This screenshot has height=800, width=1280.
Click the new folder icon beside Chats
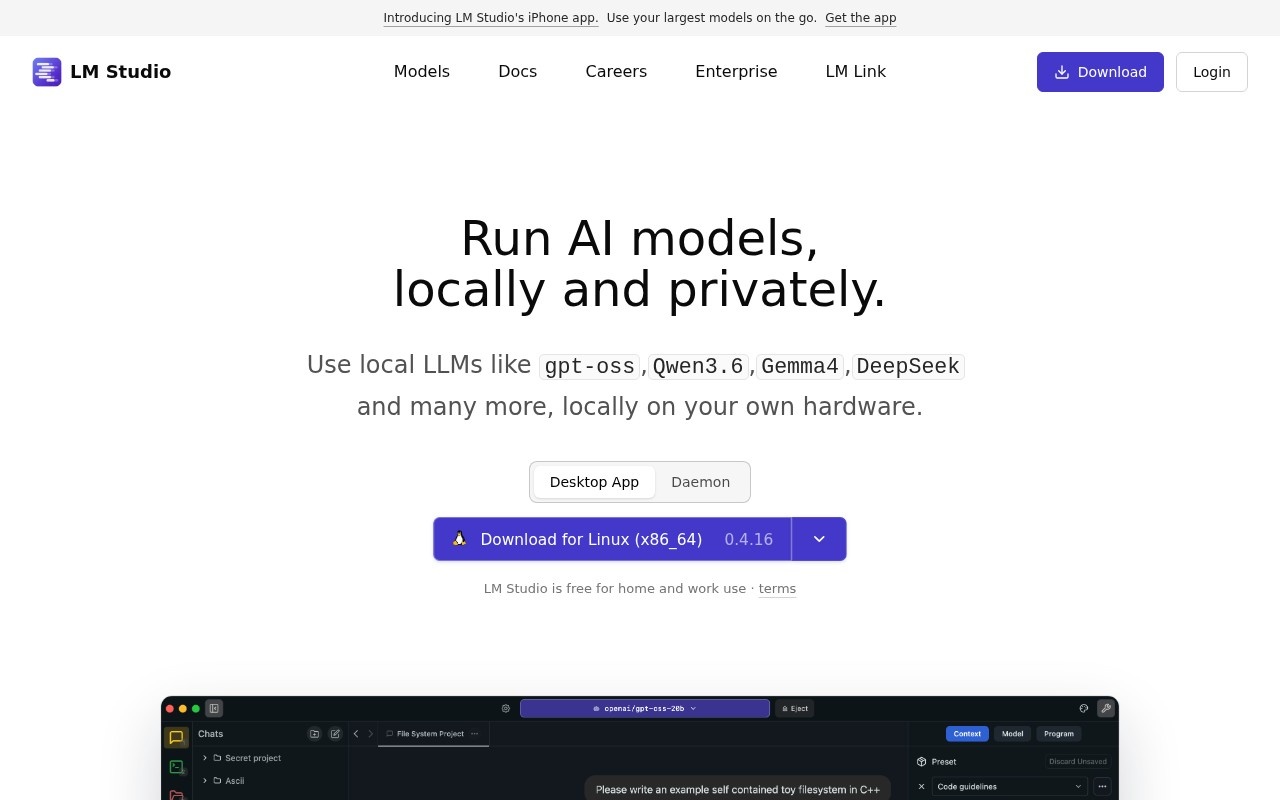point(314,734)
